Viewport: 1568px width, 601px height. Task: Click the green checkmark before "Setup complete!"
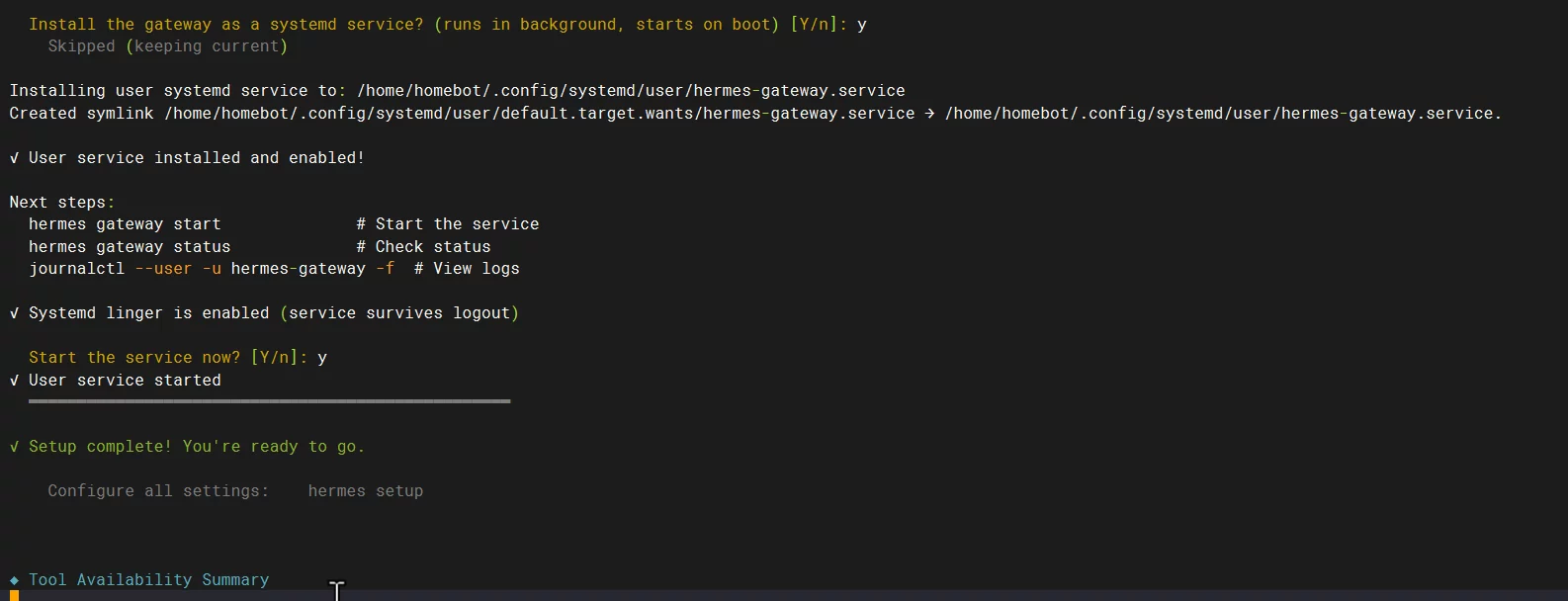click(14, 447)
